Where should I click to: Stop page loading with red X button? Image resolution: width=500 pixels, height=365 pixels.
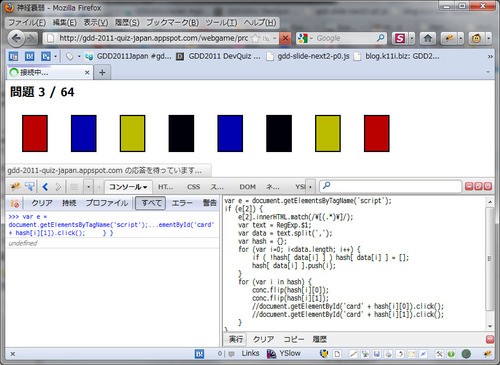coord(285,39)
